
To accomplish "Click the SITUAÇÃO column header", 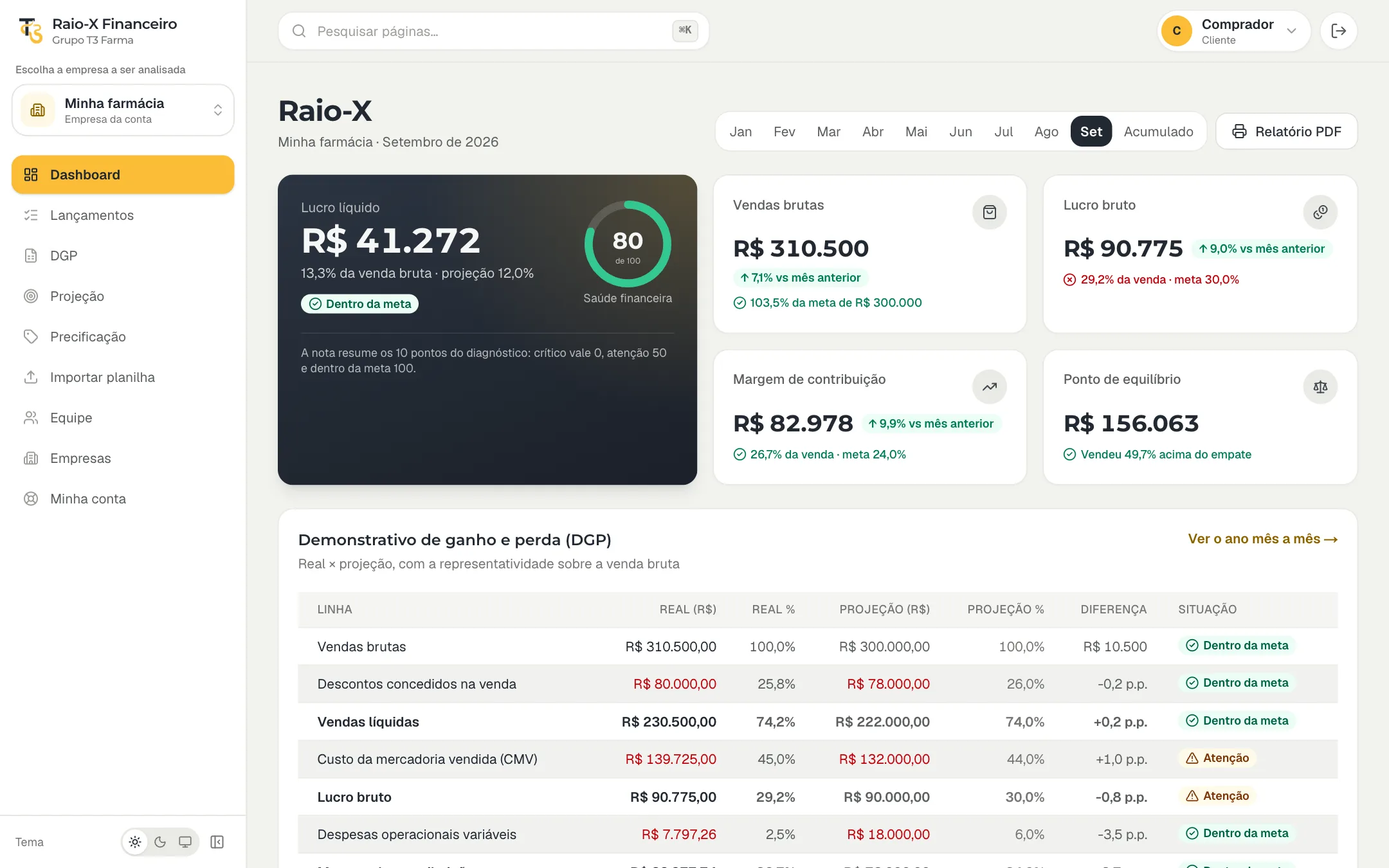I will tap(1207, 610).
